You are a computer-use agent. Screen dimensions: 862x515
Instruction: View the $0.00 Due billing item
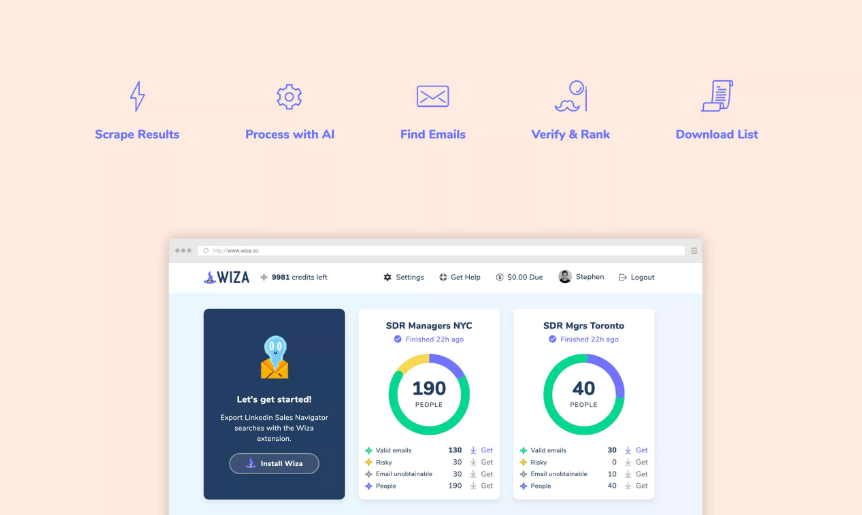520,278
